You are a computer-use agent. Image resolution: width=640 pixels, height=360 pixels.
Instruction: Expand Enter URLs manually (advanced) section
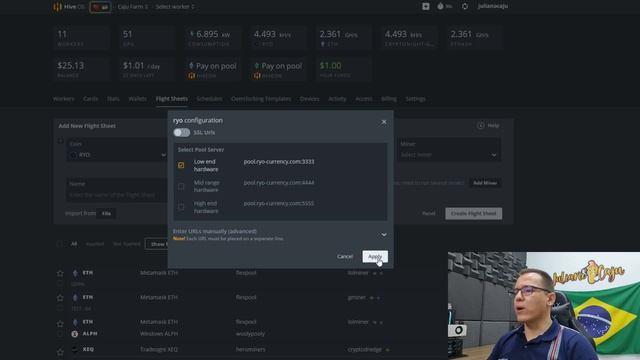(280, 234)
